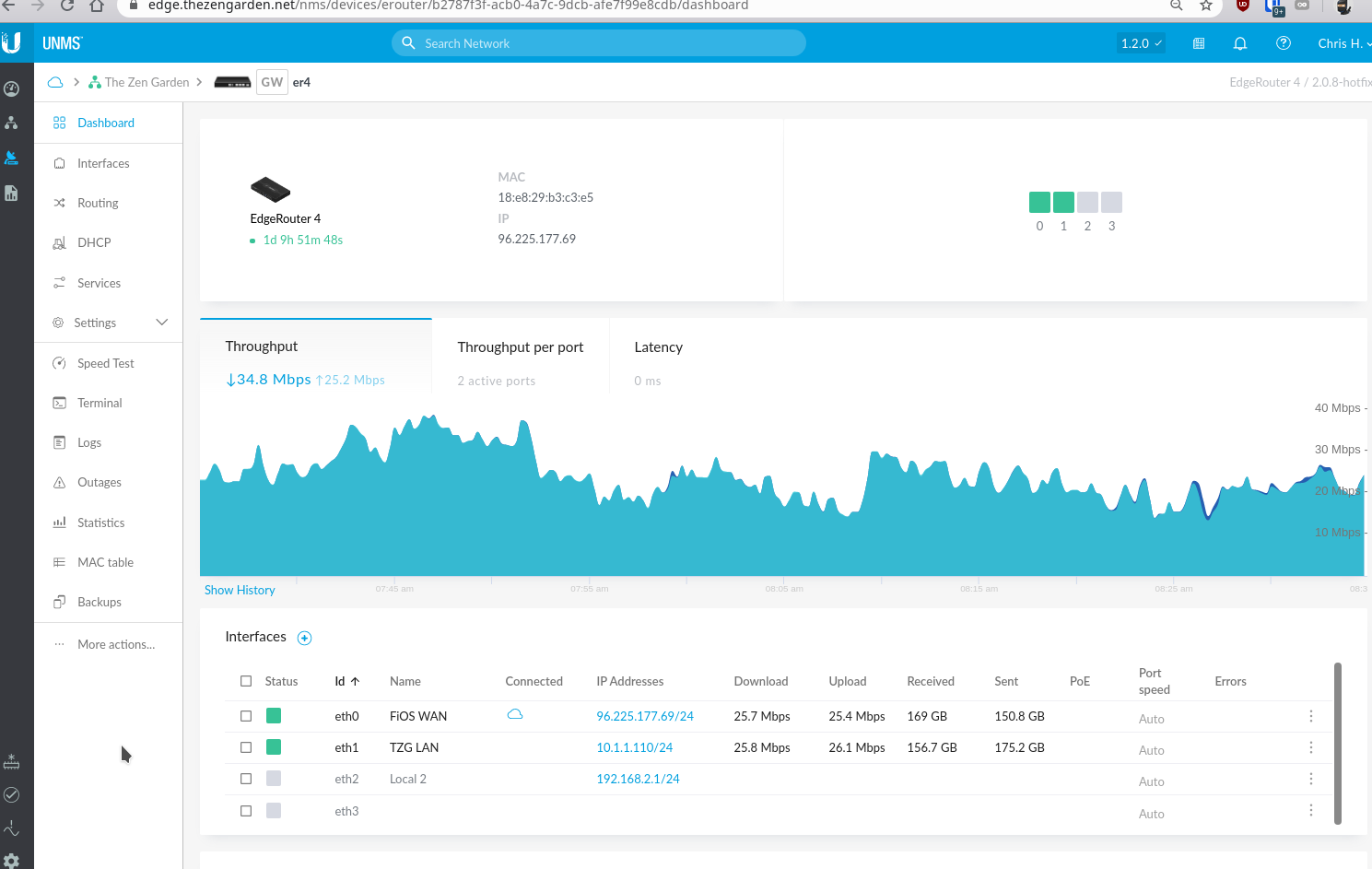Click the browser address bar URL

(448, 6)
